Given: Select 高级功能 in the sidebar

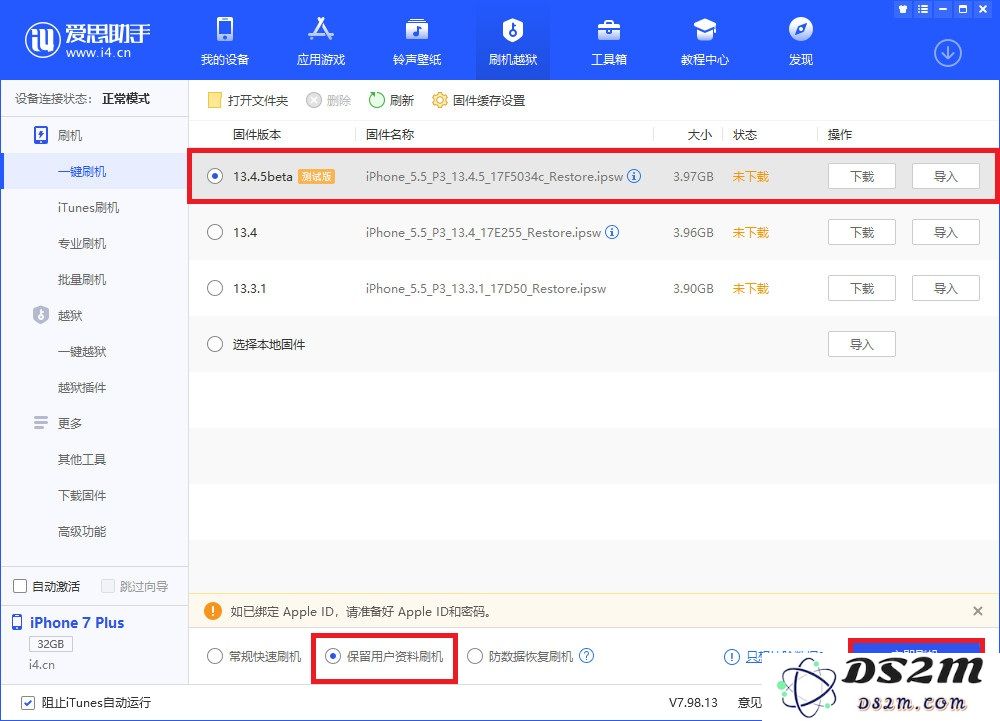Looking at the screenshot, I should pos(82,531).
